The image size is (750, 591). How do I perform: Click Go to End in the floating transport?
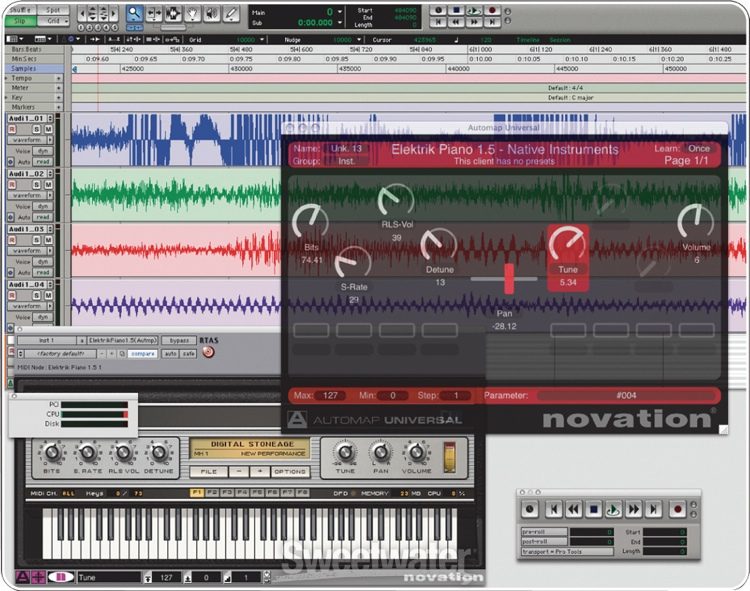coord(653,509)
